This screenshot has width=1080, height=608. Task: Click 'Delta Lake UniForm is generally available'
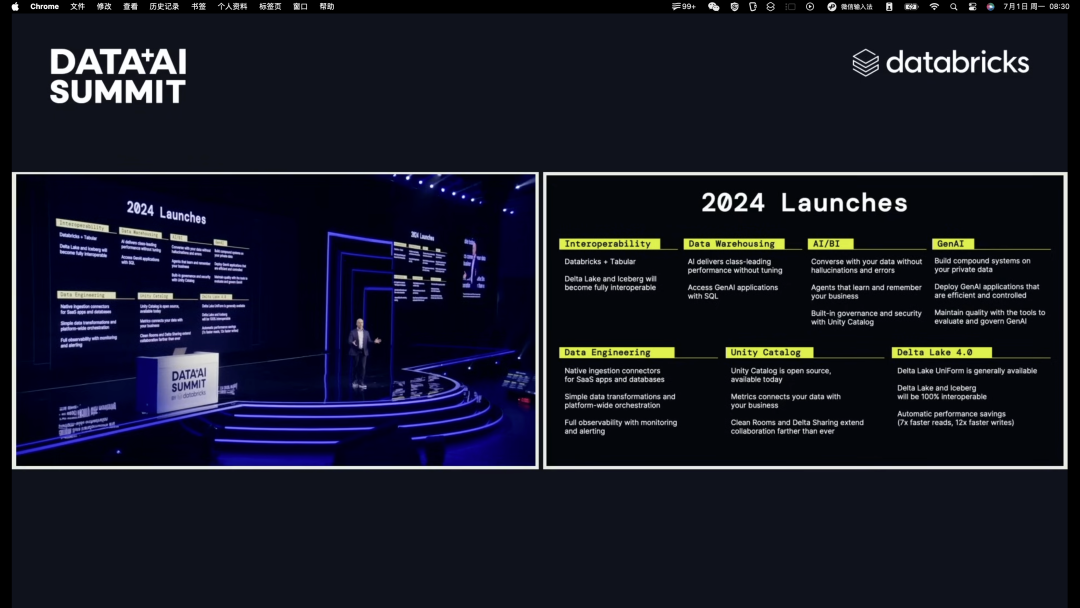[966, 370]
